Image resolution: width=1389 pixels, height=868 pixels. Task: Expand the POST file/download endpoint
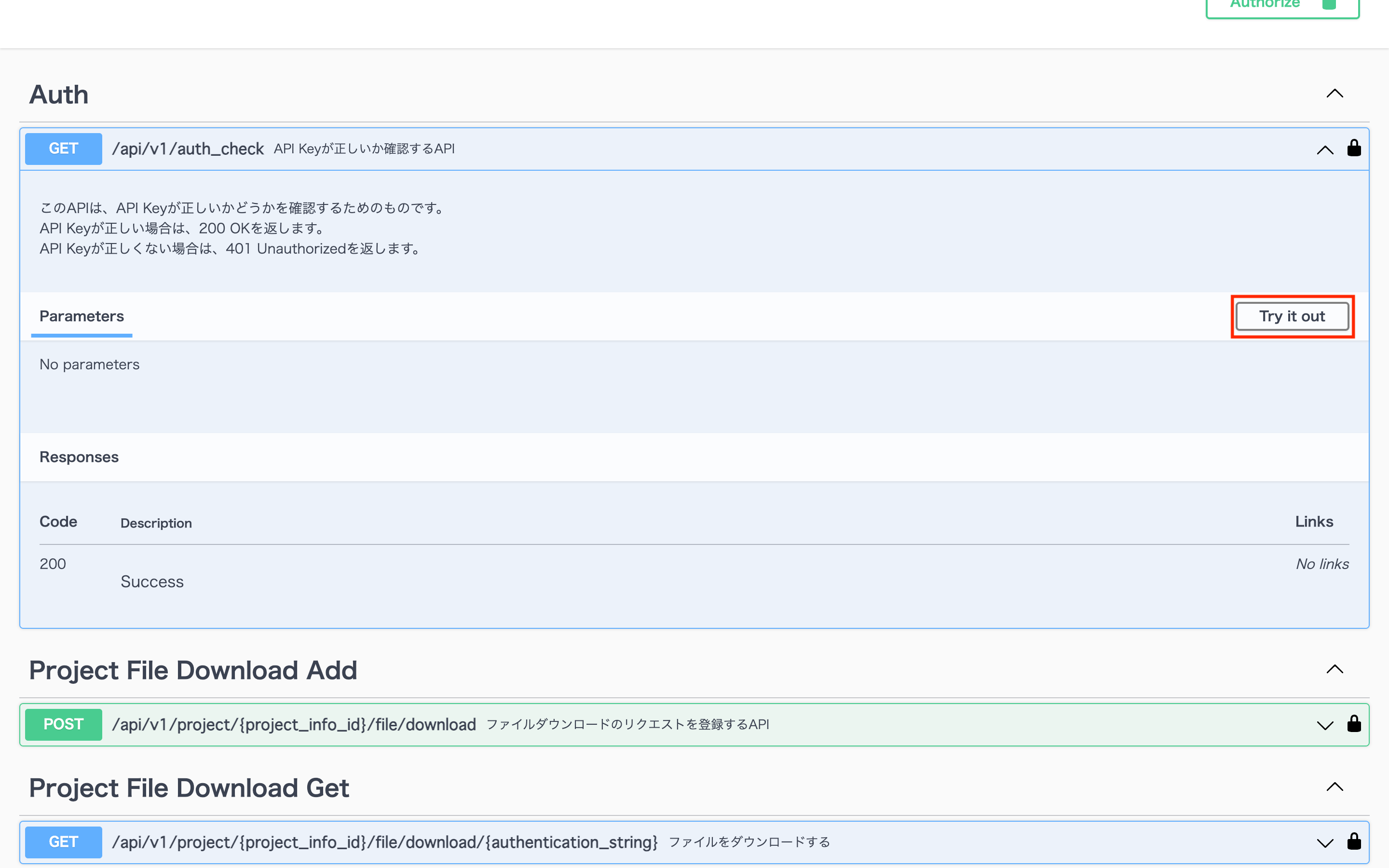[1325, 726]
